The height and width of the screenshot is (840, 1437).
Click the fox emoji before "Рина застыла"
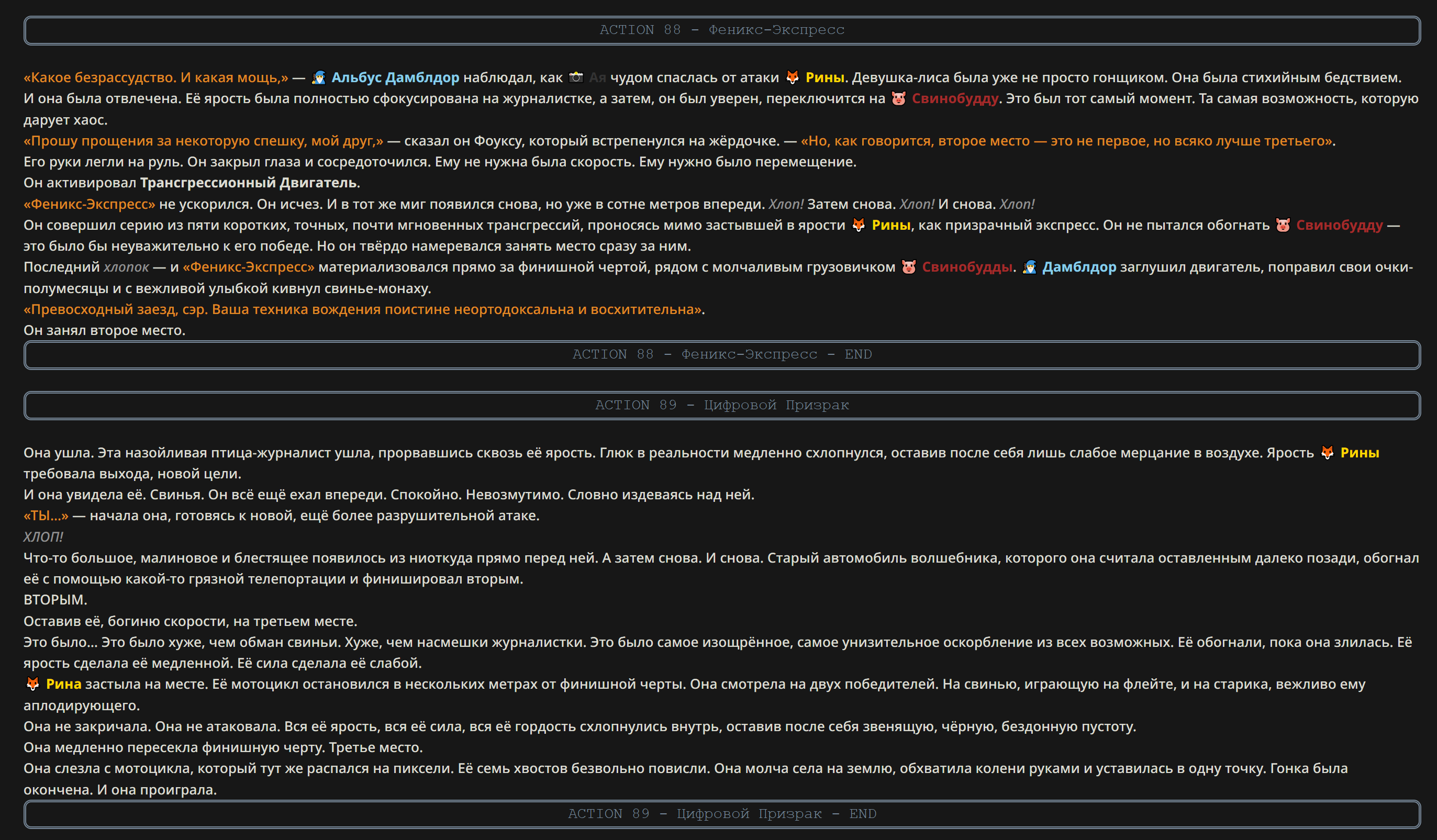pos(32,684)
